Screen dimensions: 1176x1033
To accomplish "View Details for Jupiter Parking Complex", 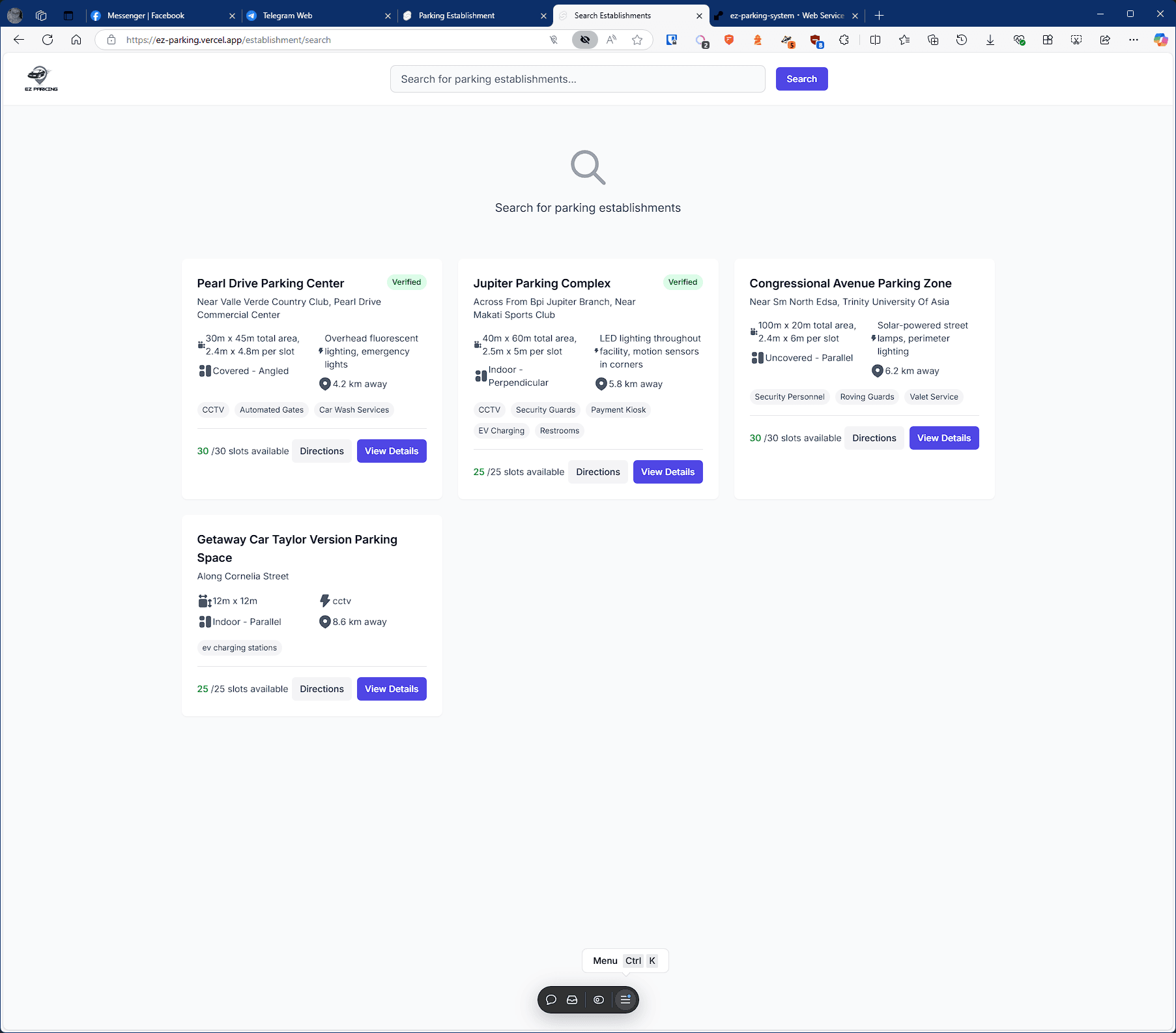I will tap(667, 472).
